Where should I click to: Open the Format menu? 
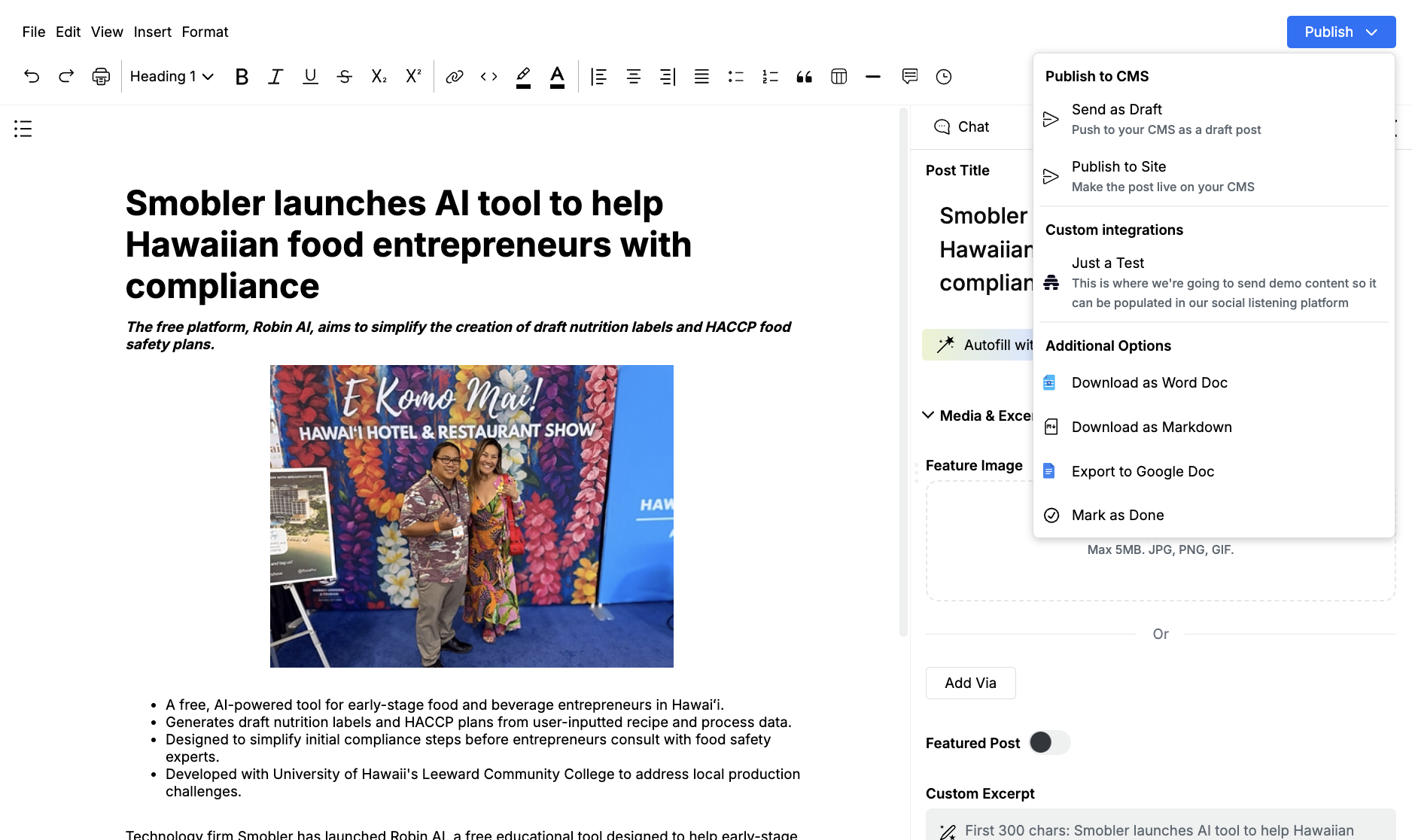(205, 32)
